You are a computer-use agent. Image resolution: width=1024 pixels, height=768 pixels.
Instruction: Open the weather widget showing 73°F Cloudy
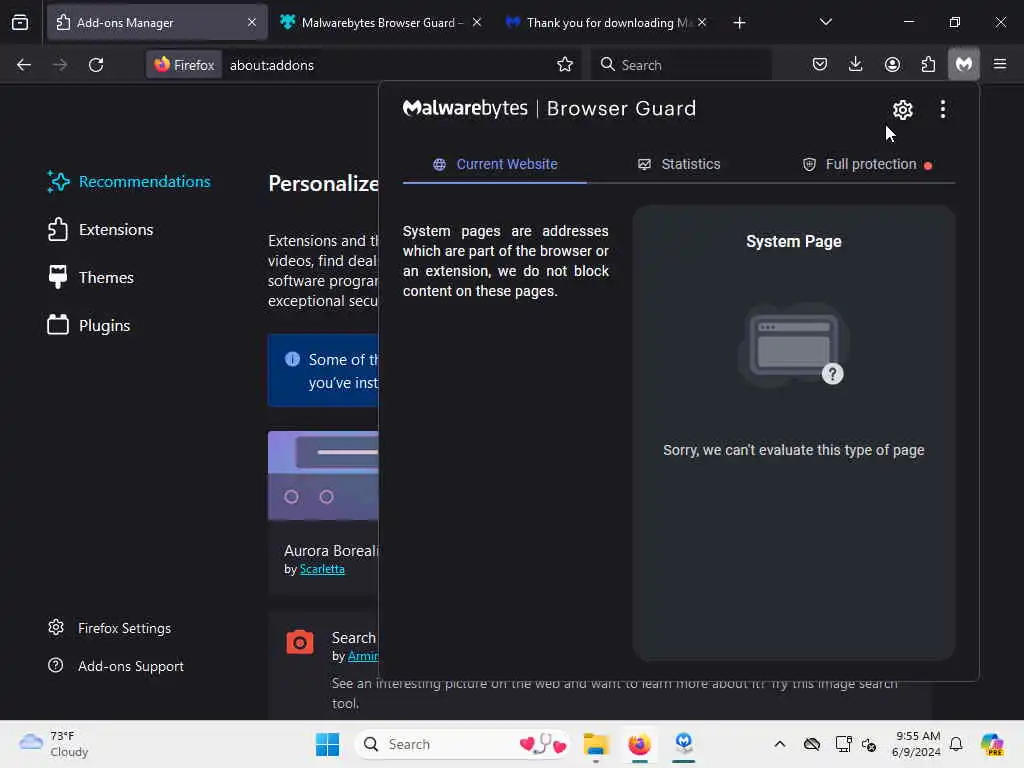[x=54, y=744]
